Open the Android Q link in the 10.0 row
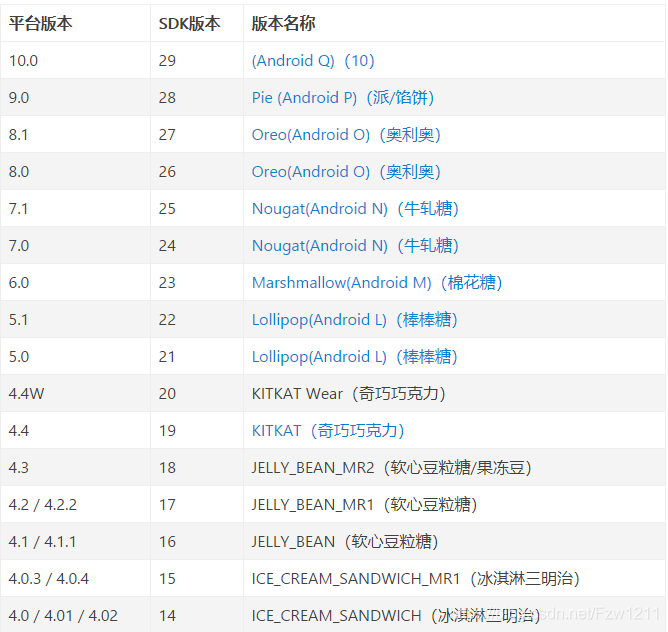The image size is (668, 632). (313, 61)
